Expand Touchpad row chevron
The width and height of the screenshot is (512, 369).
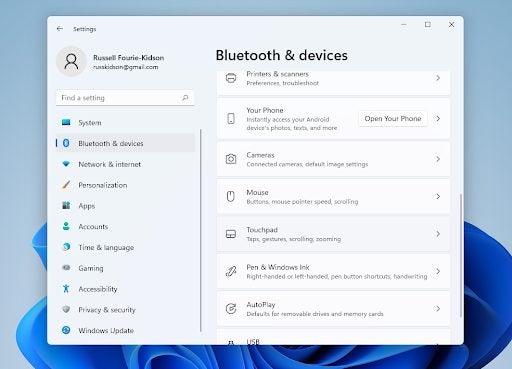point(438,234)
